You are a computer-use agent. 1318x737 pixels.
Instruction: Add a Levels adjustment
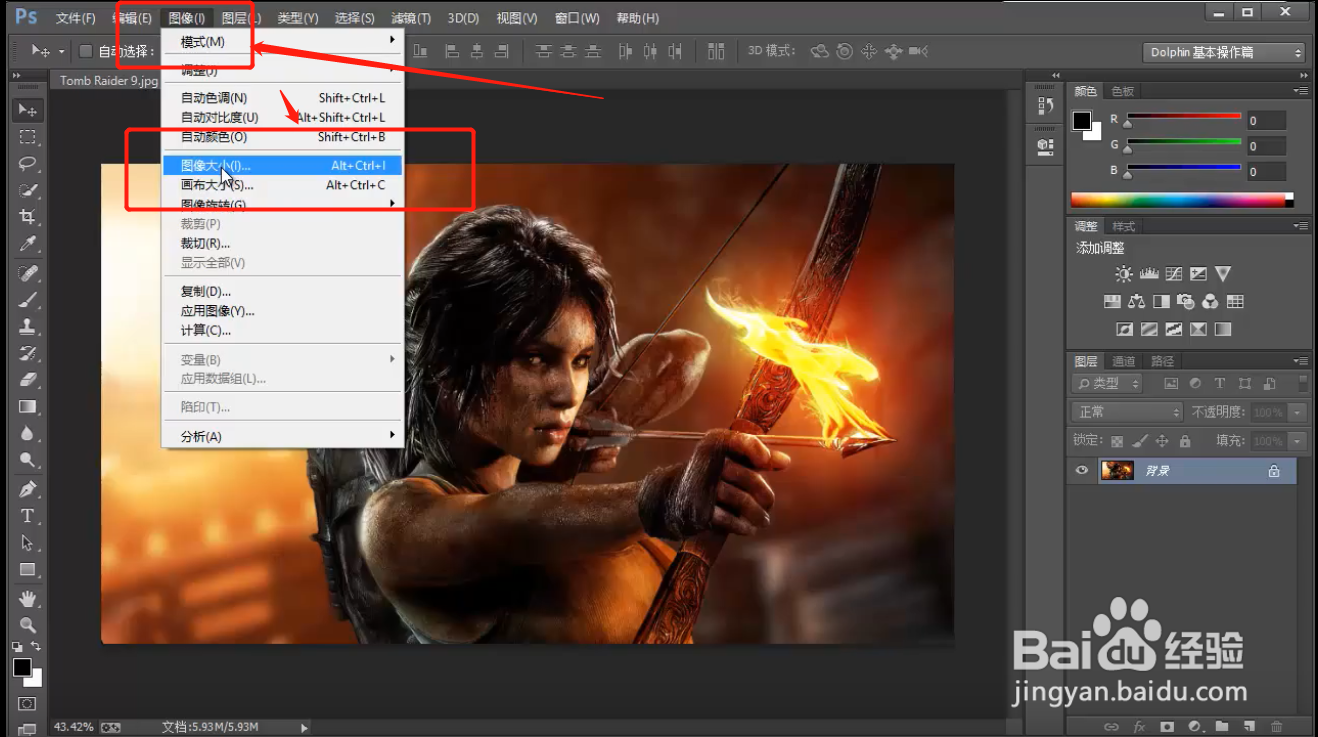pos(1149,274)
